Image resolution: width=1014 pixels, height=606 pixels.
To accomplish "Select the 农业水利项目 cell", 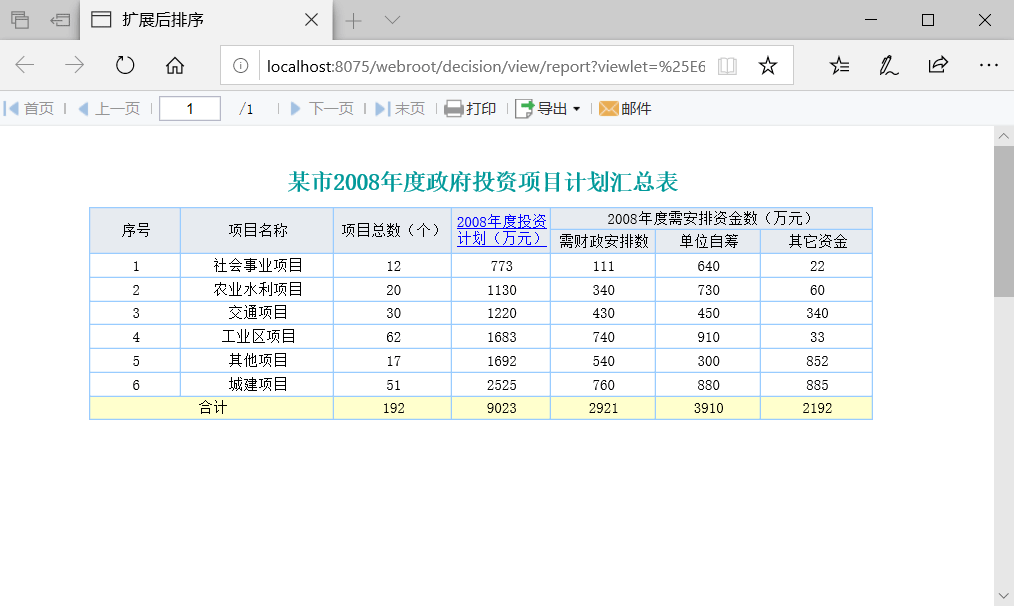I will (x=257, y=290).
